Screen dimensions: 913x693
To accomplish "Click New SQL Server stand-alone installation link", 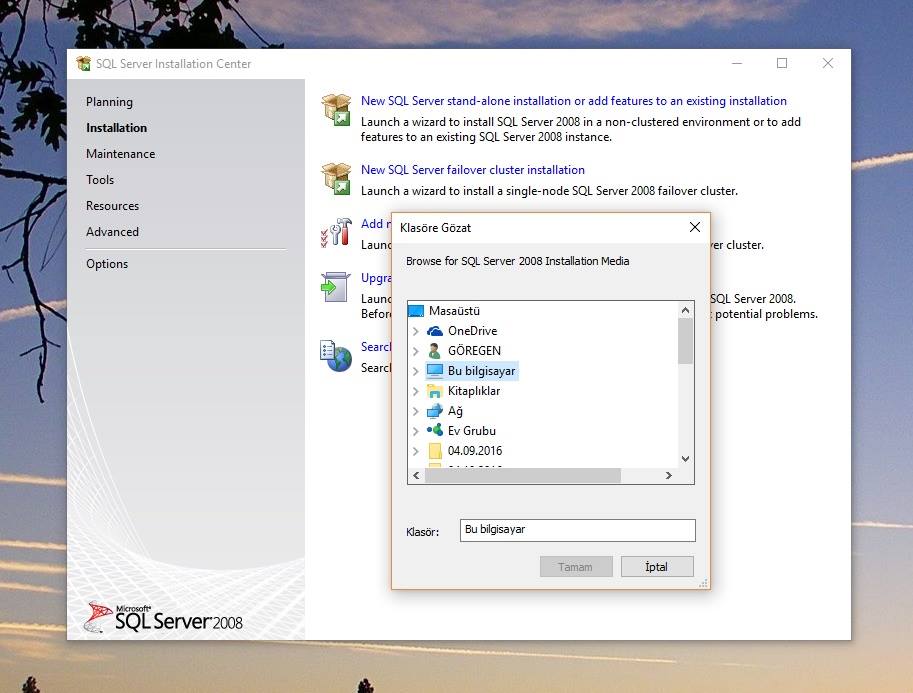I will (x=574, y=101).
